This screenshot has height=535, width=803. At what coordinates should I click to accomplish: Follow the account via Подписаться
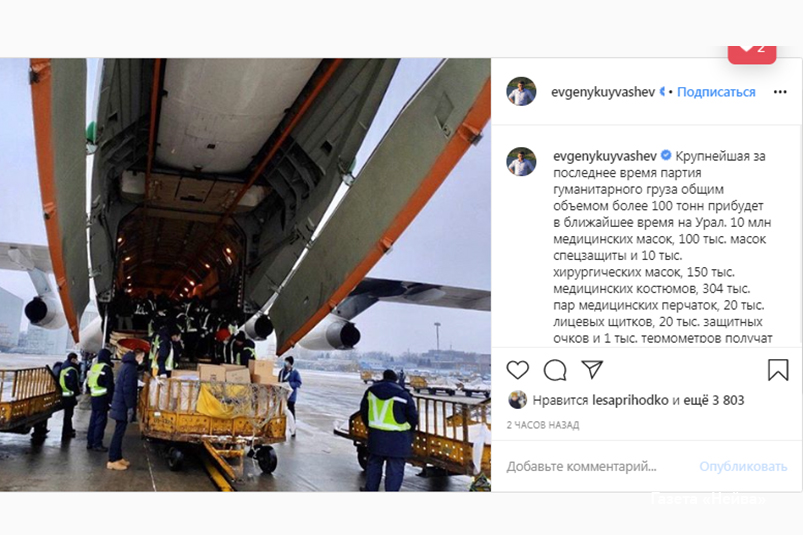pos(716,92)
